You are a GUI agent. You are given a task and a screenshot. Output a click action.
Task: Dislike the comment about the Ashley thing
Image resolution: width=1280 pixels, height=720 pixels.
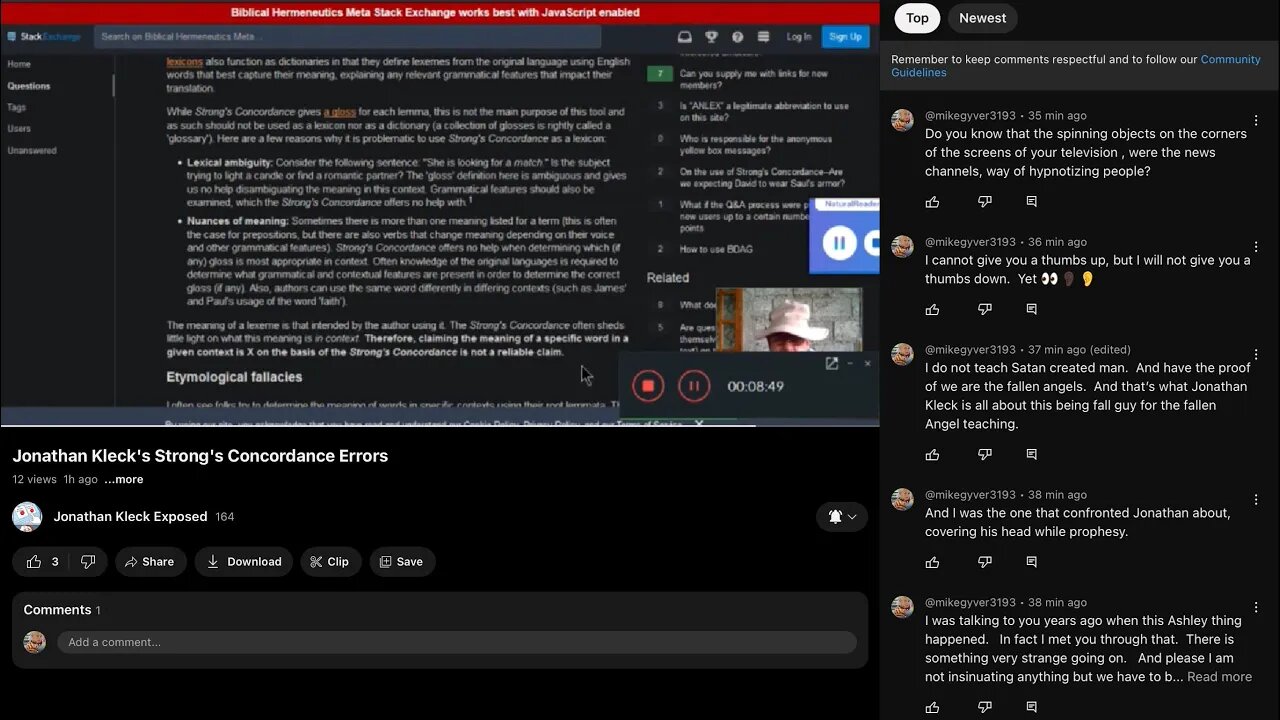(x=985, y=708)
